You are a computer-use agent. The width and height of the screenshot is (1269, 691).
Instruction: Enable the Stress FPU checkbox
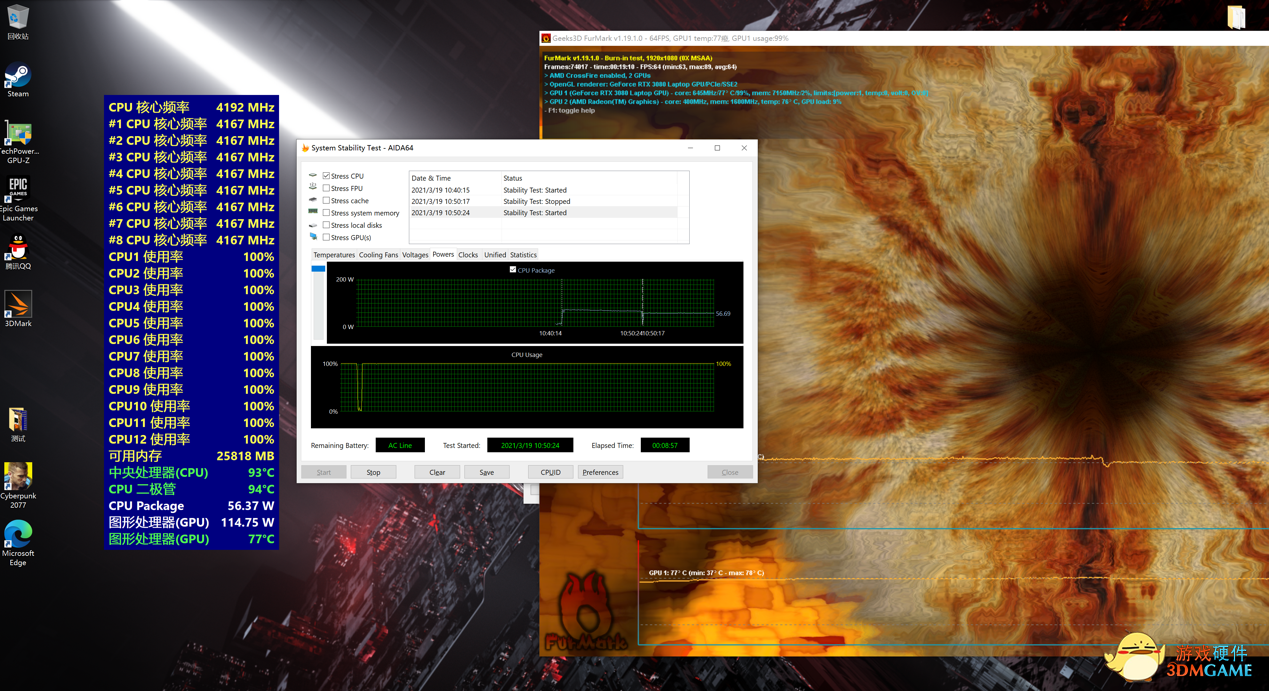click(x=326, y=188)
